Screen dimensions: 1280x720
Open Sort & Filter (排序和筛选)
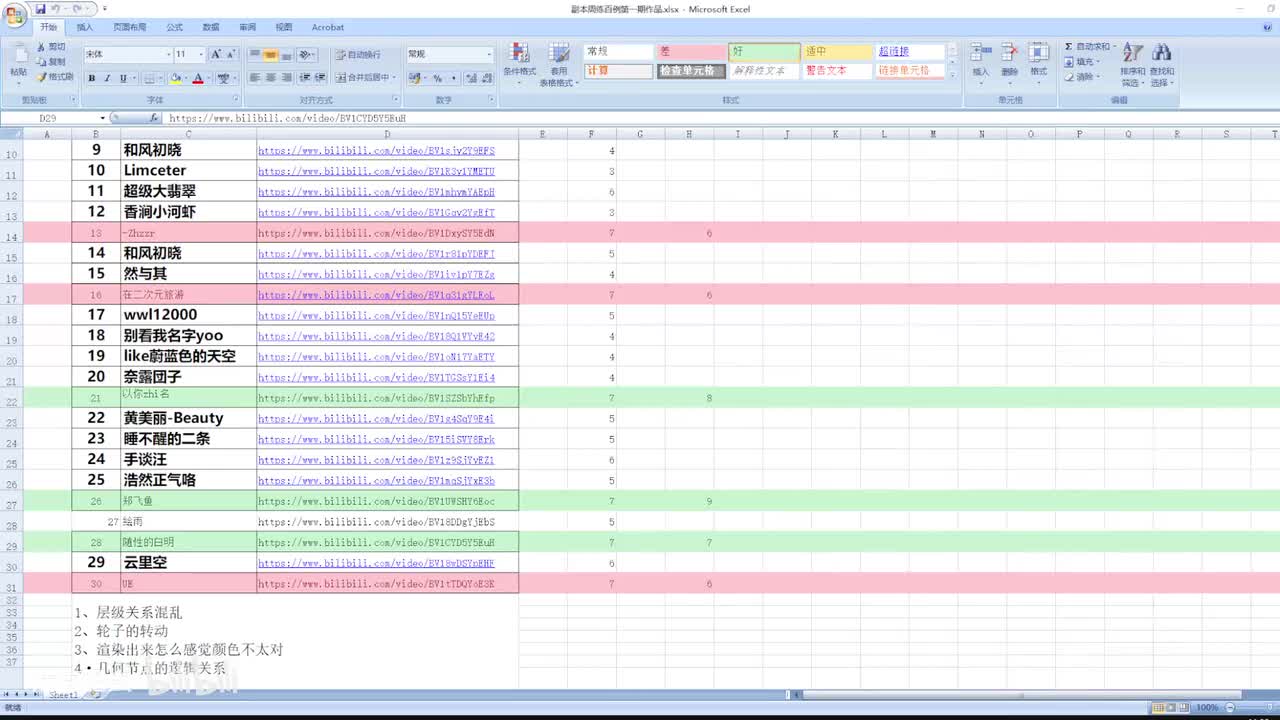[1133, 64]
